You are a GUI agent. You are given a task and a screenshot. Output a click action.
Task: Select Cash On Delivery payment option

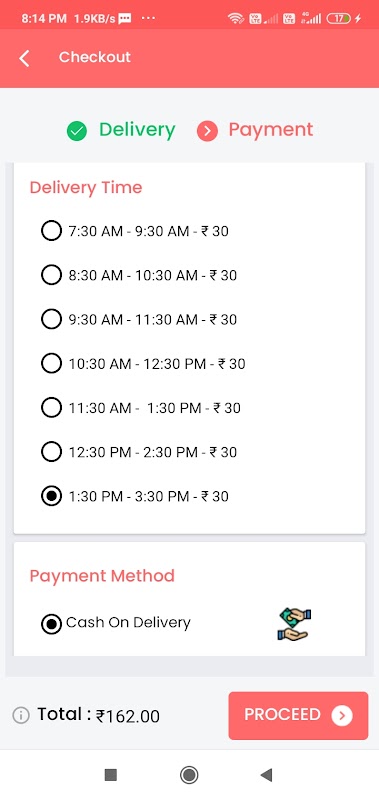[116, 623]
